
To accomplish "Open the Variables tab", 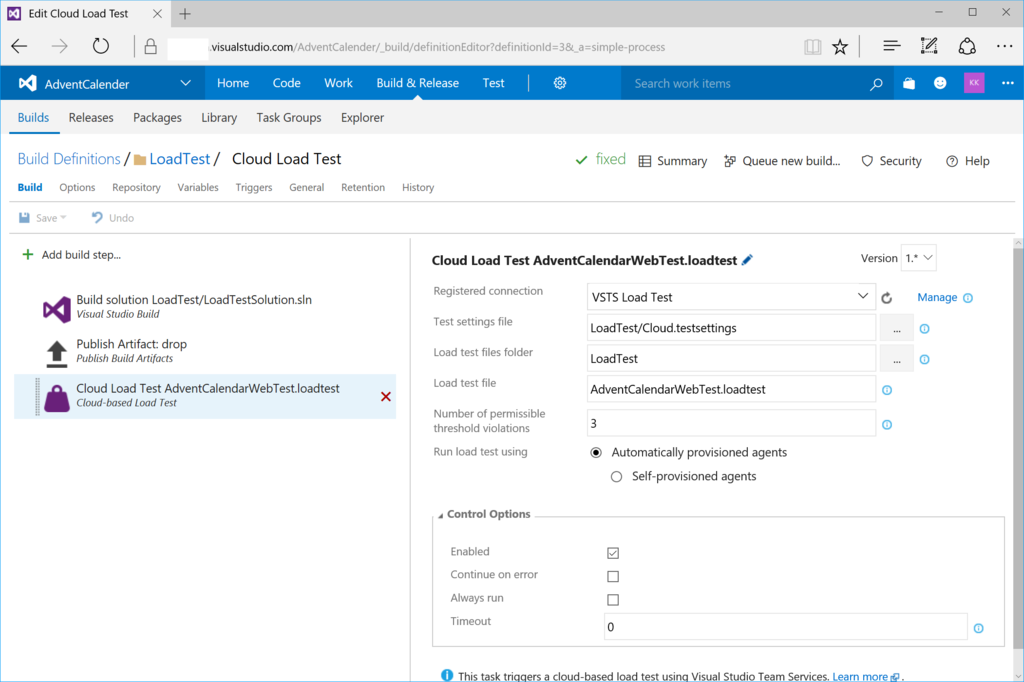I will 198,187.
